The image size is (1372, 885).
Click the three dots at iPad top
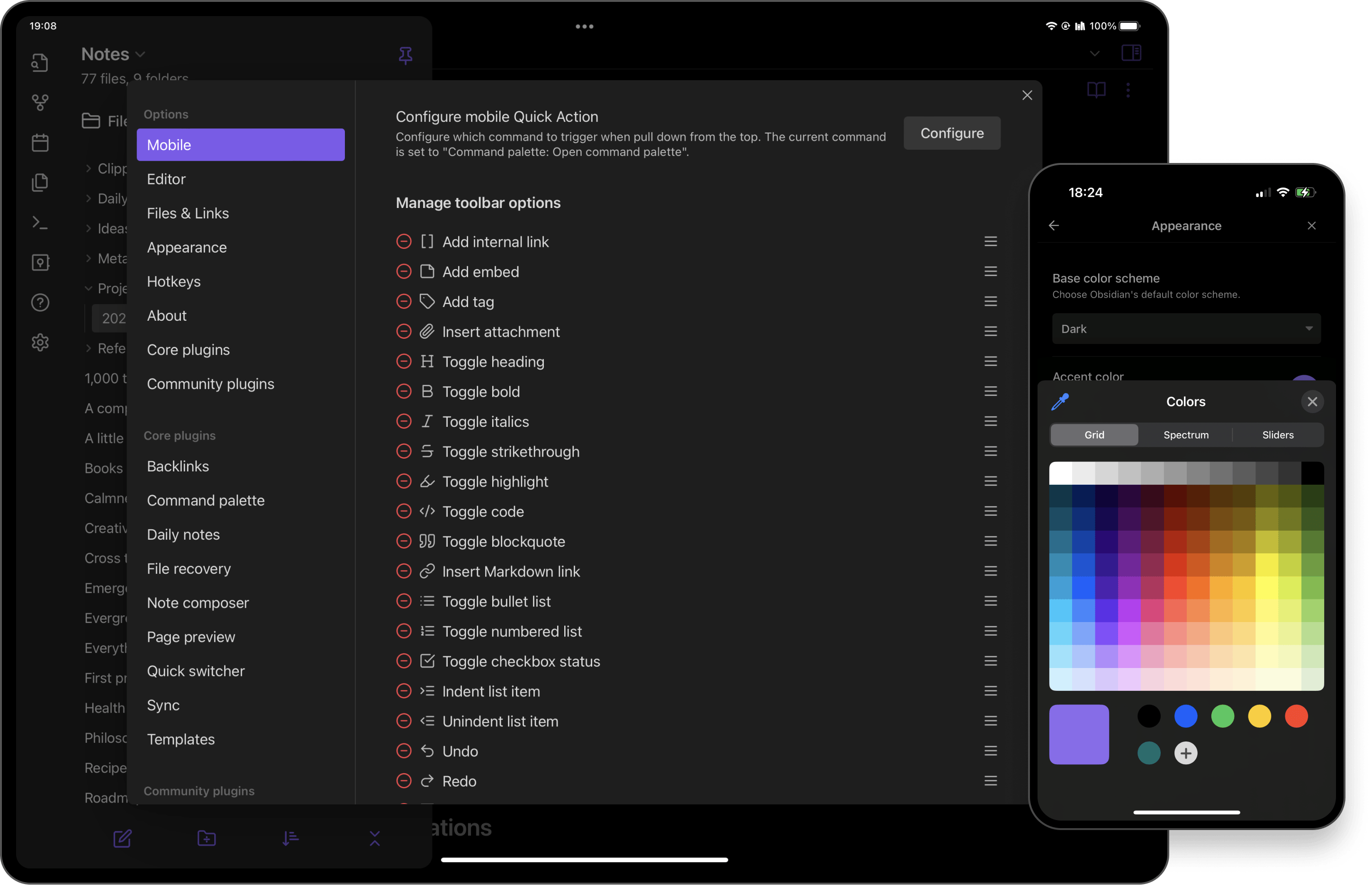click(x=584, y=27)
